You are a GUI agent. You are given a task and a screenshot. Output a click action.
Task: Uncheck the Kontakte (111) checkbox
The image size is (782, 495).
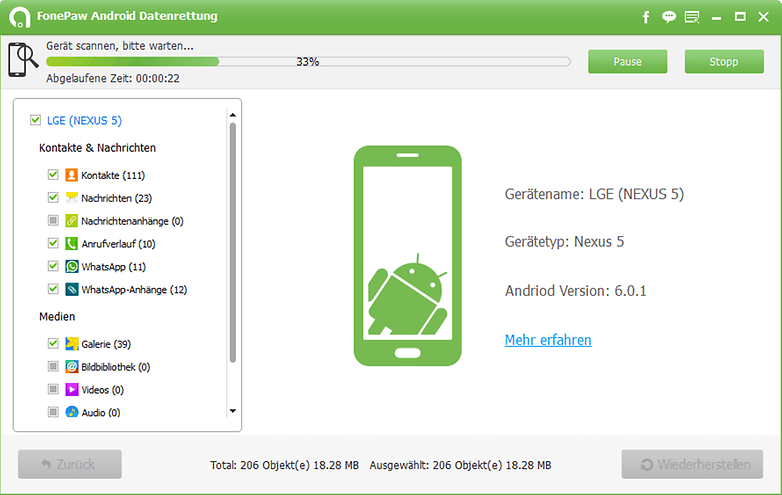(53, 174)
